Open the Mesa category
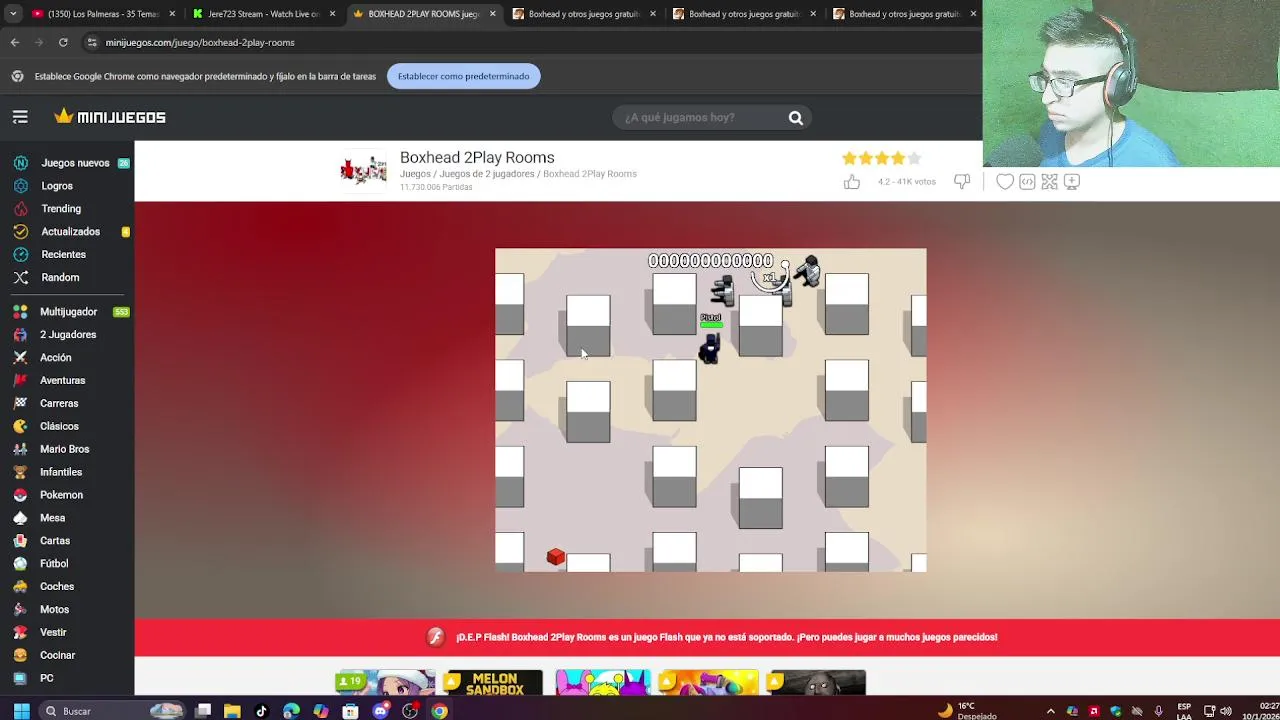The image size is (1280, 720). point(52,518)
